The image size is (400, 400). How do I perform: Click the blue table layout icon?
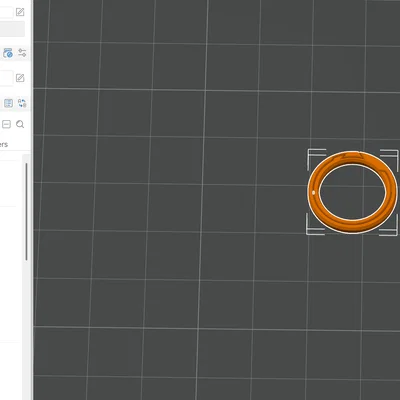coord(8,103)
